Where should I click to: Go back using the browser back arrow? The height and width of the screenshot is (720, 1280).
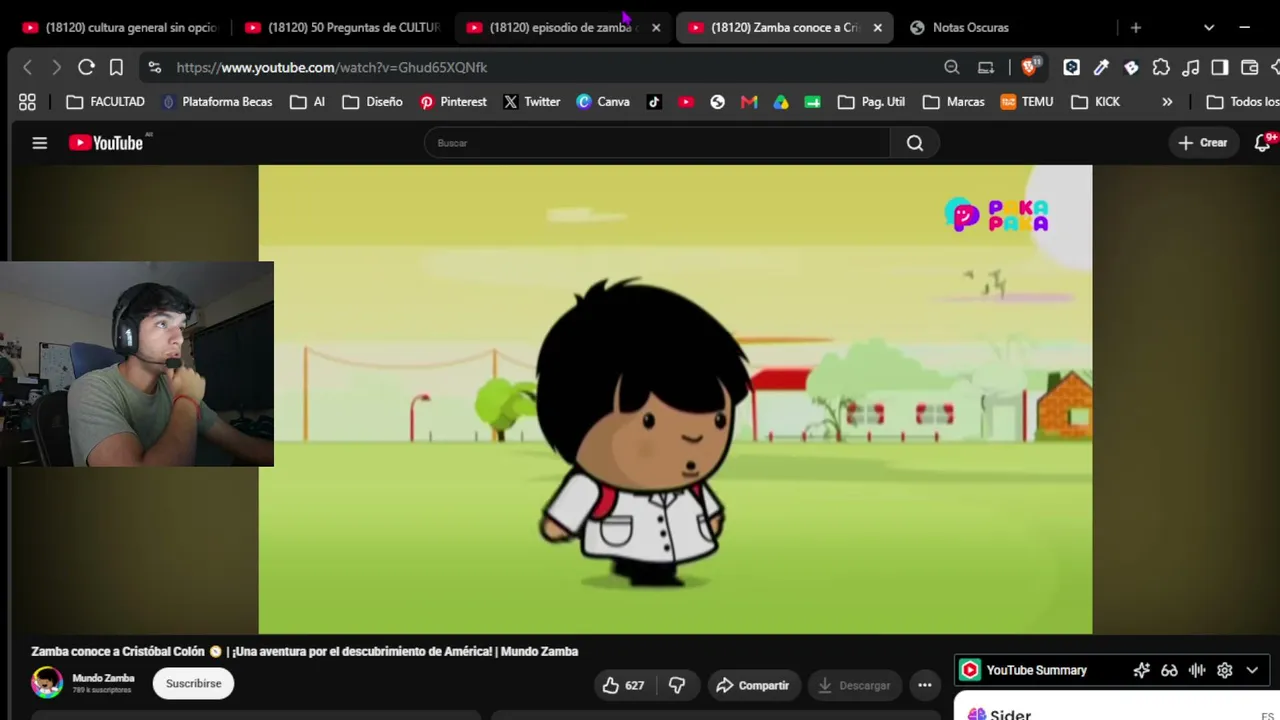point(27,67)
